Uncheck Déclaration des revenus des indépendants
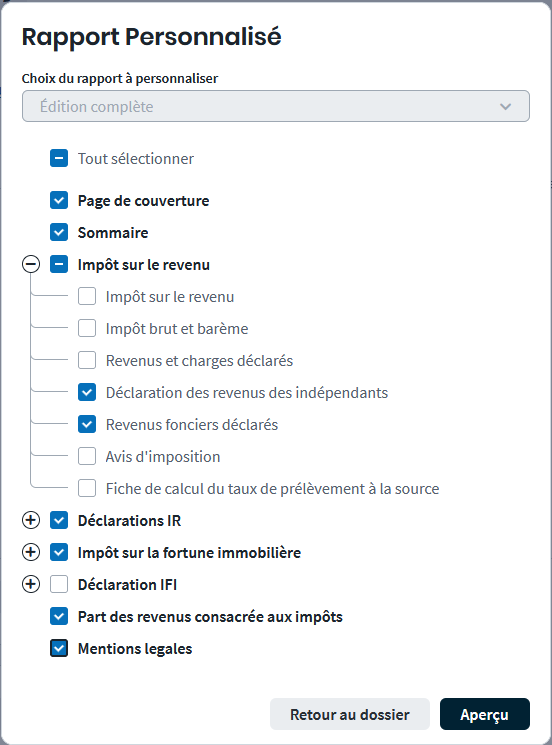This screenshot has height=745, width=552. pyautogui.click(x=87, y=392)
